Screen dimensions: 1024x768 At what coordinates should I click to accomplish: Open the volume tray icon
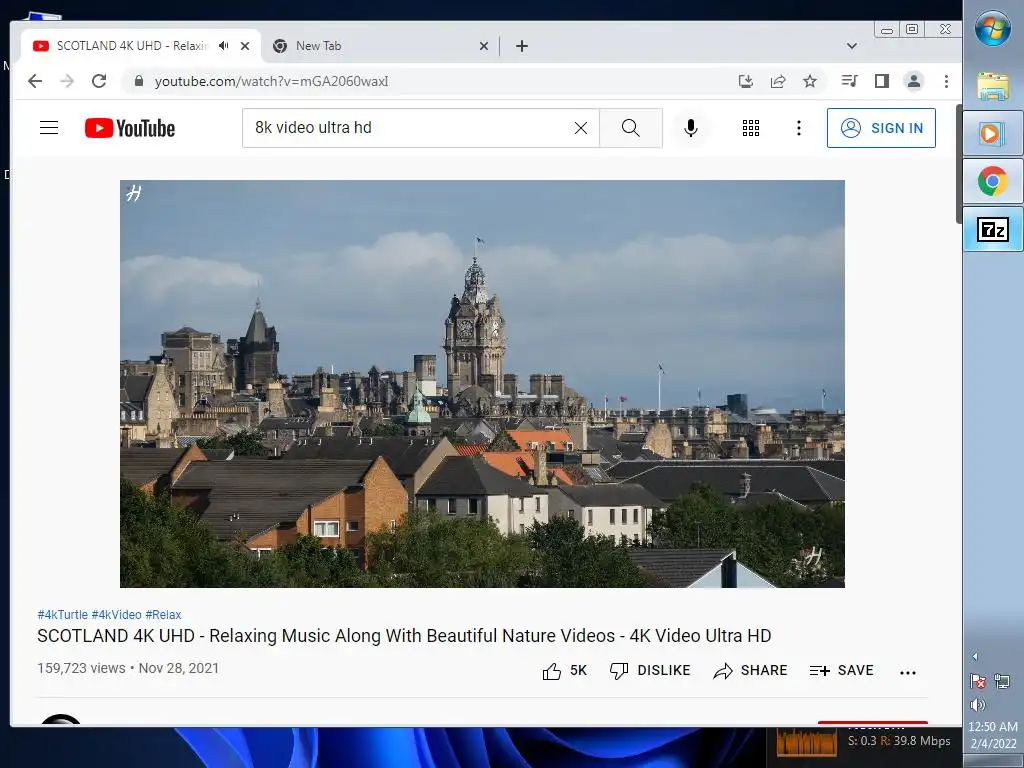coord(978,705)
